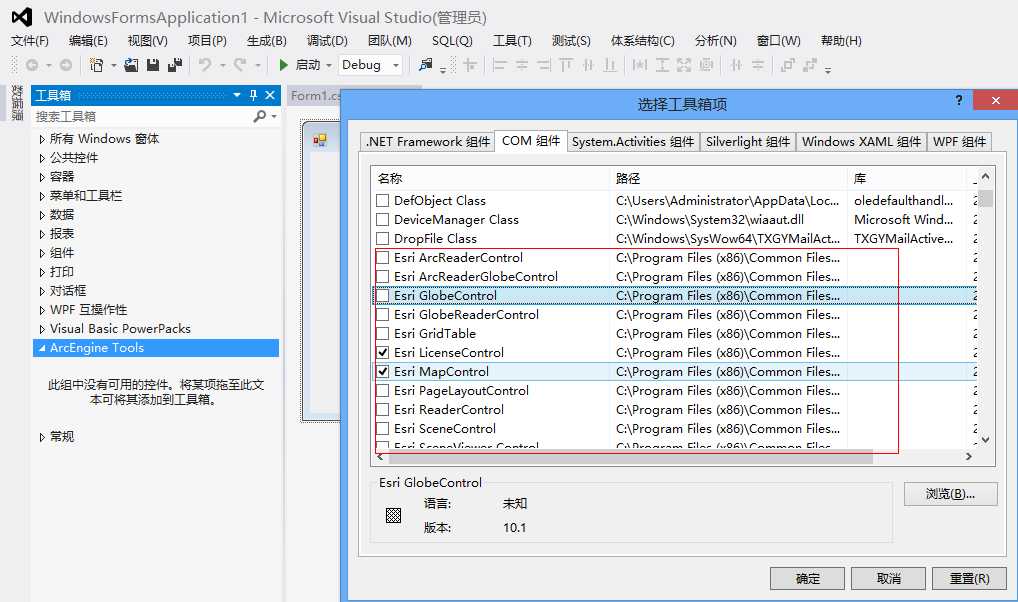1018x602 pixels.
Task: Open the 调试(D) menu
Action: (327, 41)
